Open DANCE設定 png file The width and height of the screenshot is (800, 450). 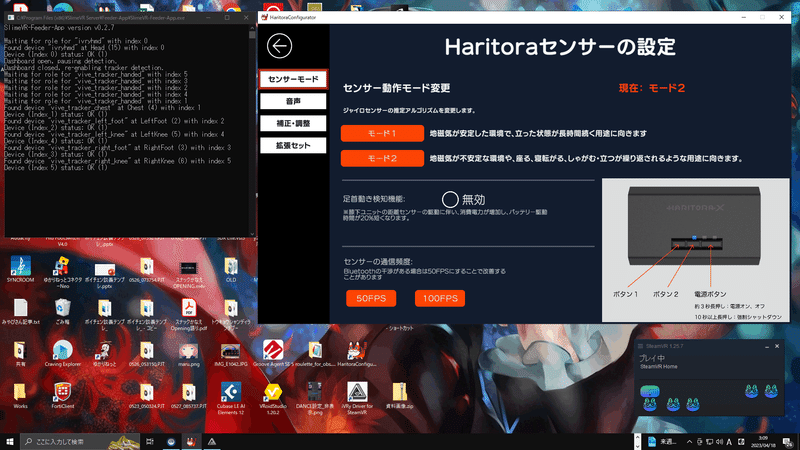coord(315,398)
